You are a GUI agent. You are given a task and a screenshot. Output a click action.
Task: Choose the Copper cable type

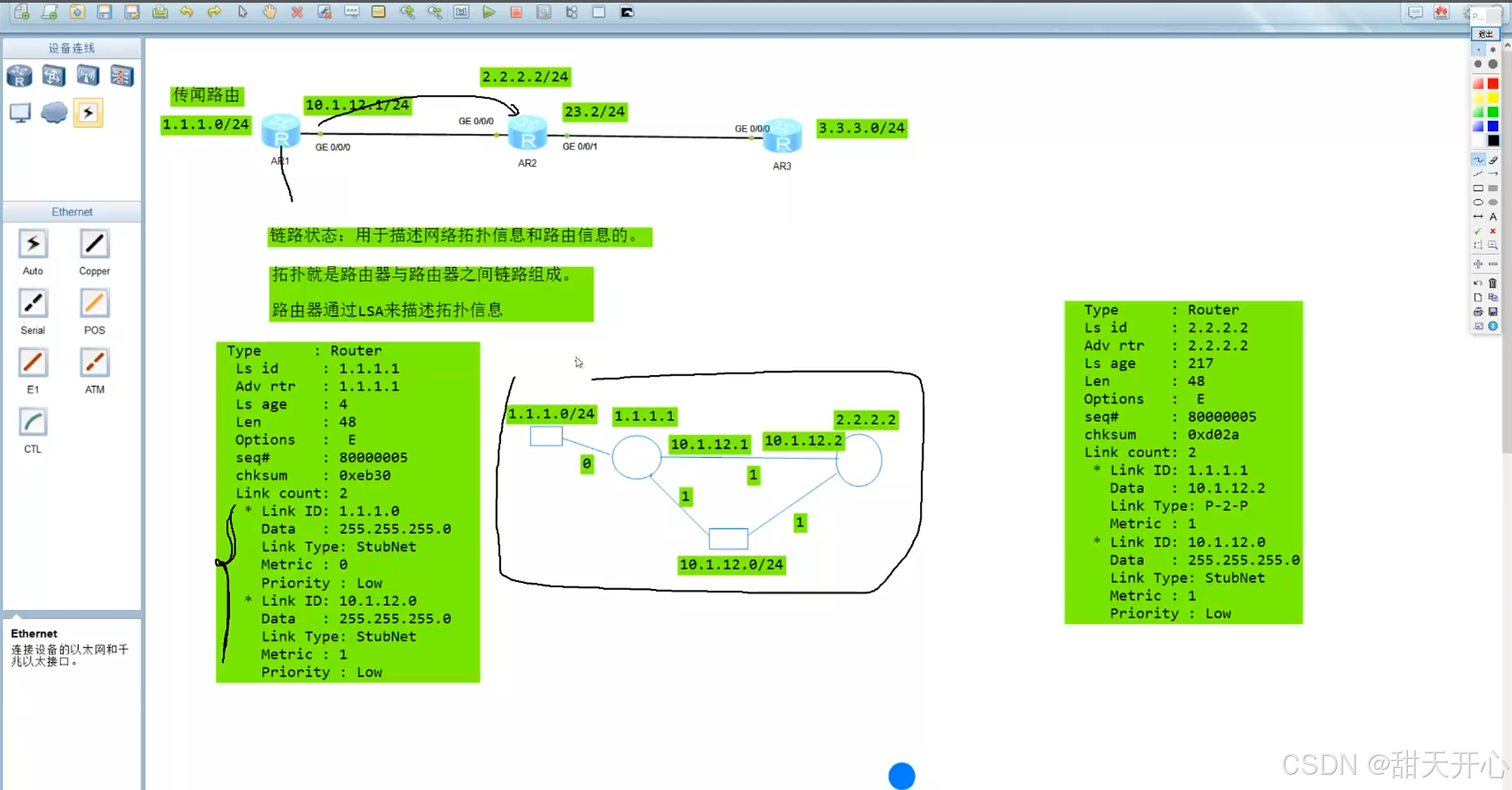94,245
